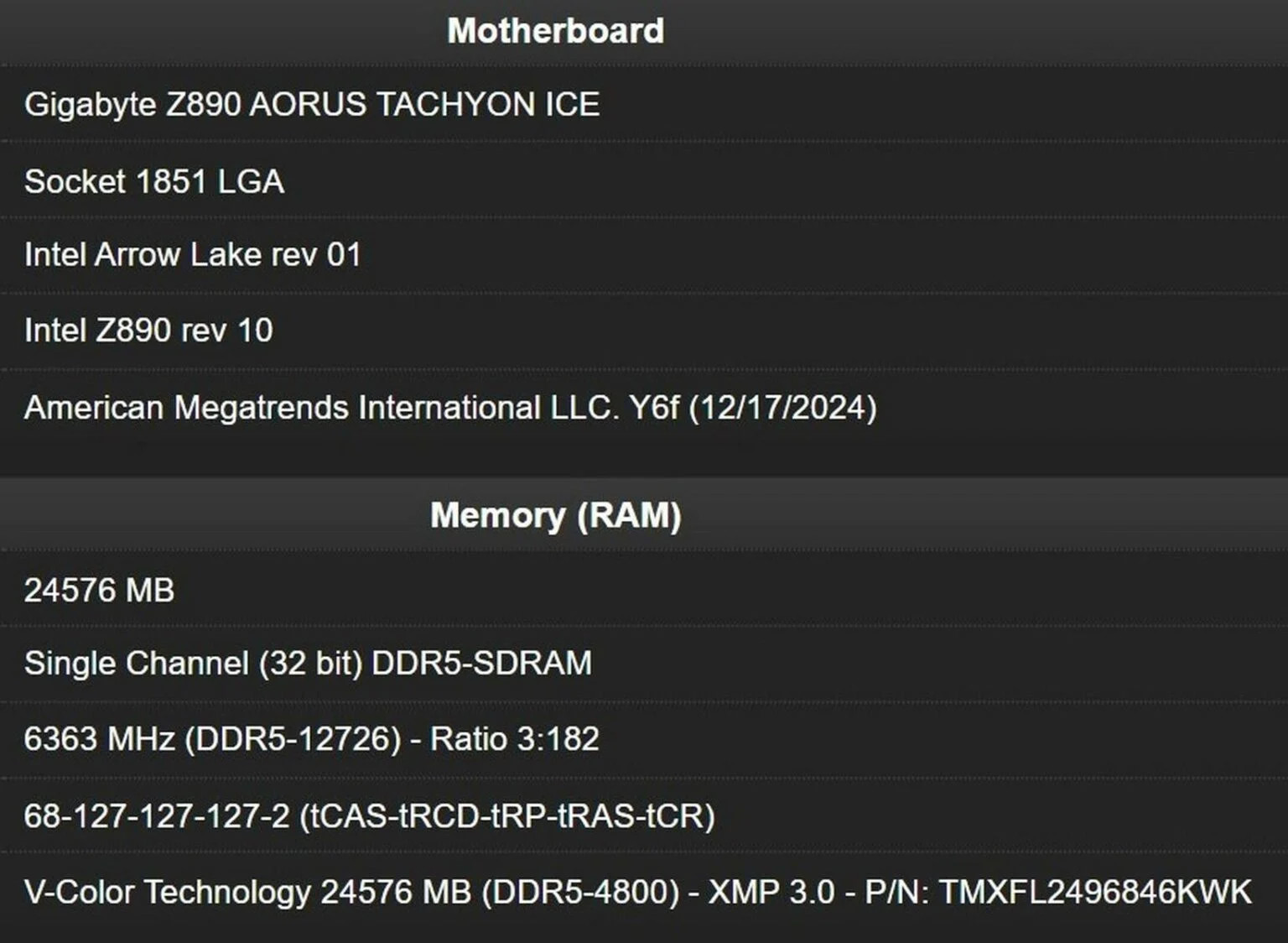This screenshot has height=943, width=1288.
Task: Click the (DDR5-12726) speed label
Action: (x=293, y=739)
